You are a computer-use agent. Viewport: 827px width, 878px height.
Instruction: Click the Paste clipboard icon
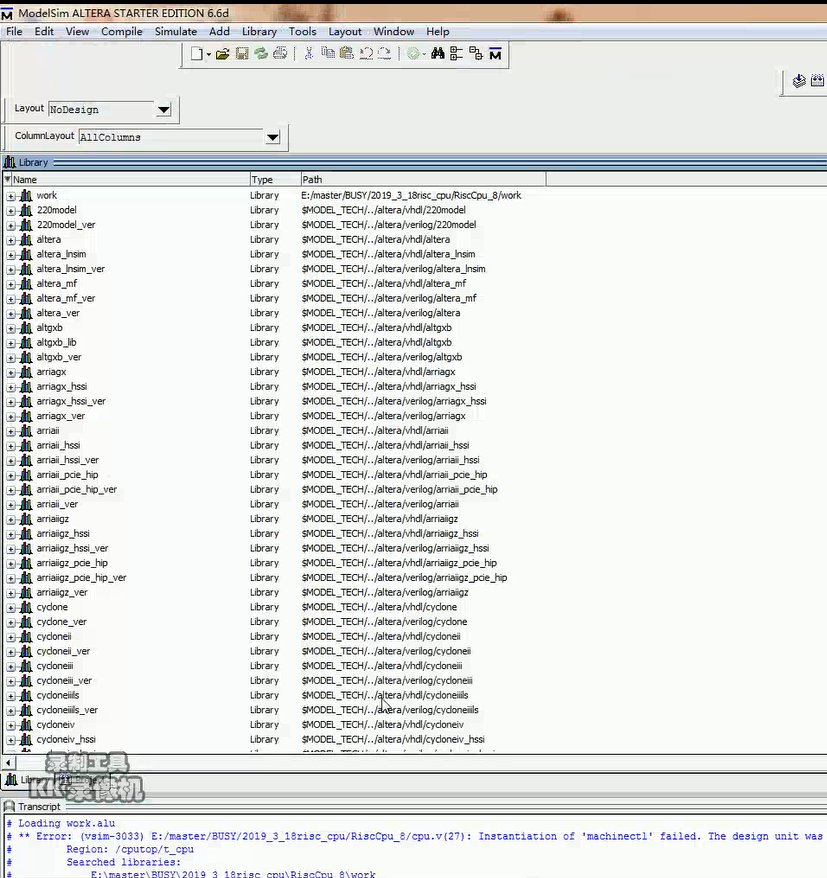347,53
